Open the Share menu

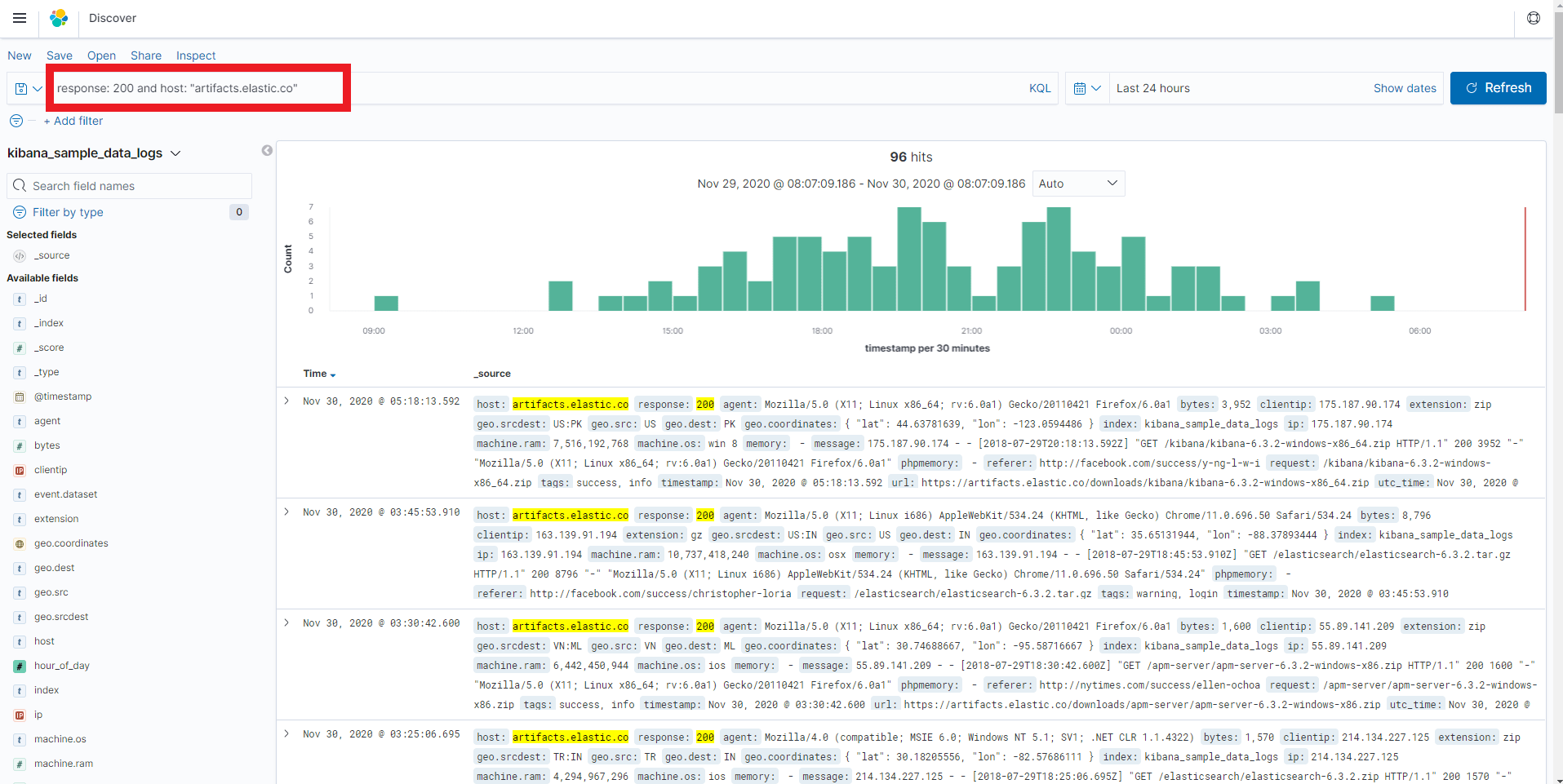[145, 55]
